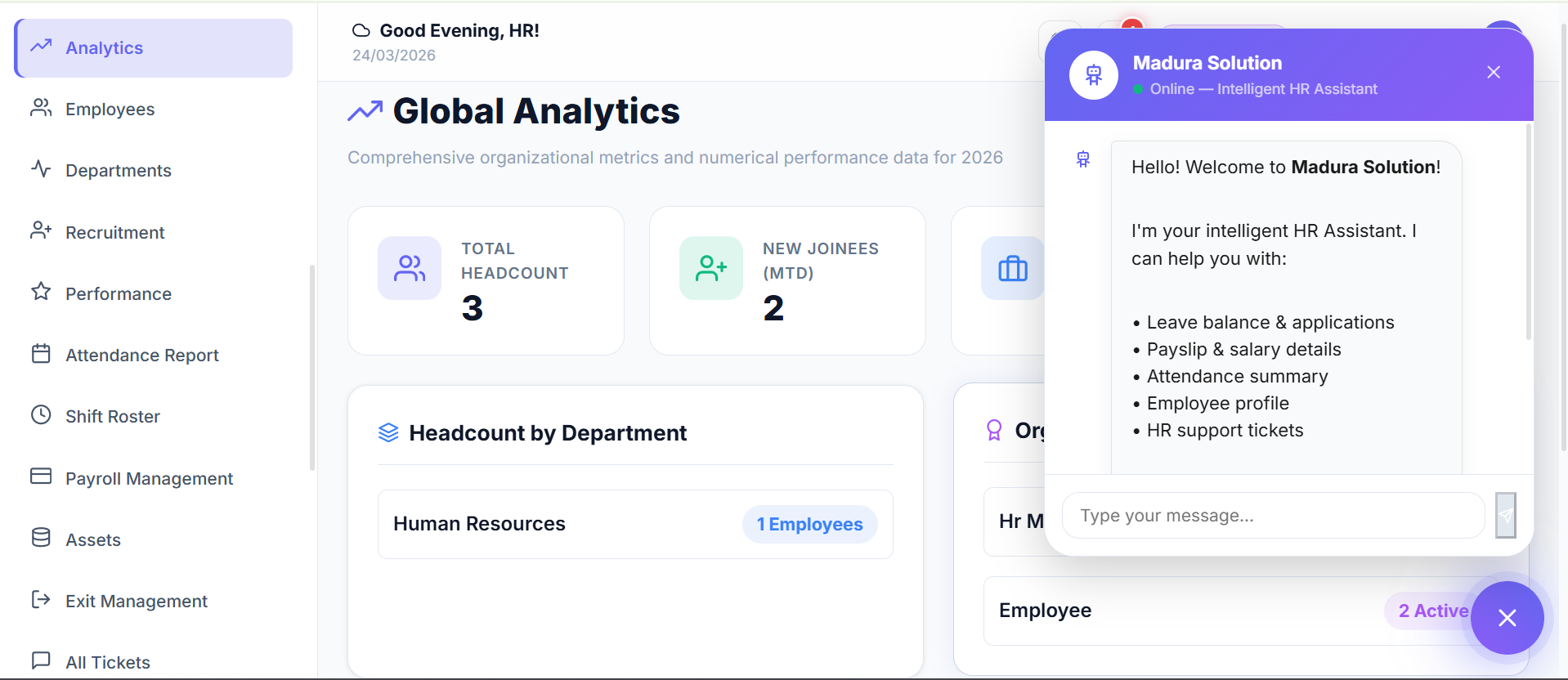Image resolution: width=1568 pixels, height=680 pixels.
Task: Click the Assets database icon
Action: click(x=41, y=538)
